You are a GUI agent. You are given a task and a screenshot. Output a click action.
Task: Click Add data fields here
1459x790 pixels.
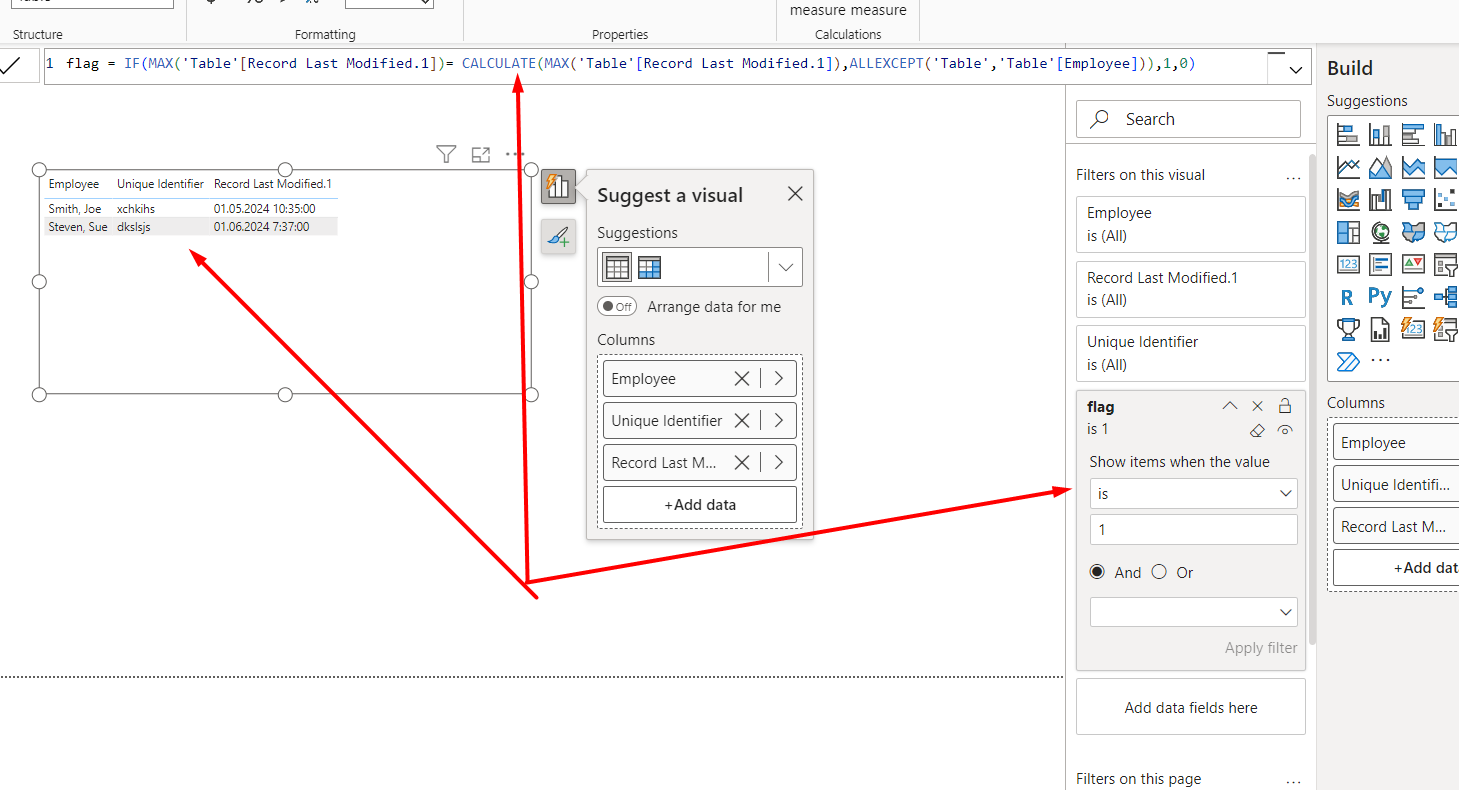pos(1191,707)
